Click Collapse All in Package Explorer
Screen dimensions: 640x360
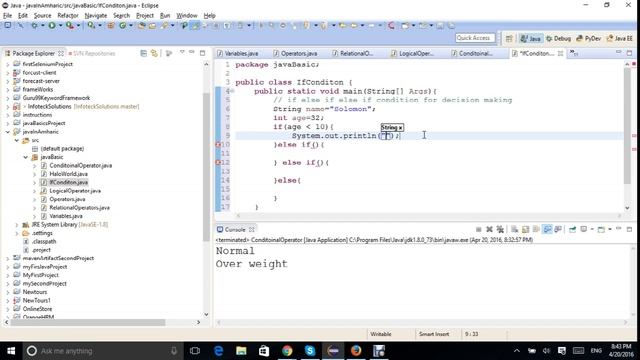click(x=143, y=53)
